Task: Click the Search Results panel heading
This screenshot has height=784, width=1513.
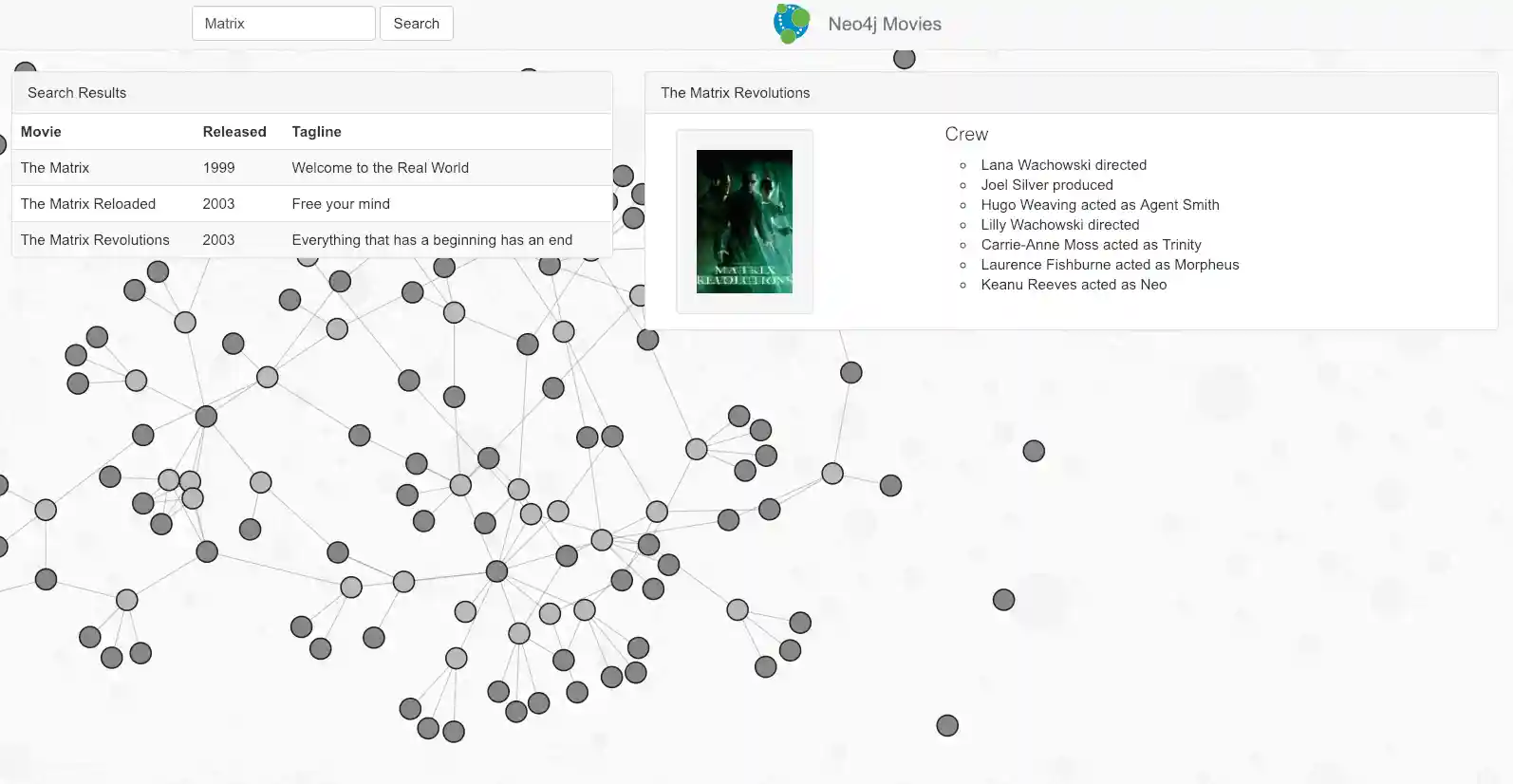Action: [x=77, y=93]
